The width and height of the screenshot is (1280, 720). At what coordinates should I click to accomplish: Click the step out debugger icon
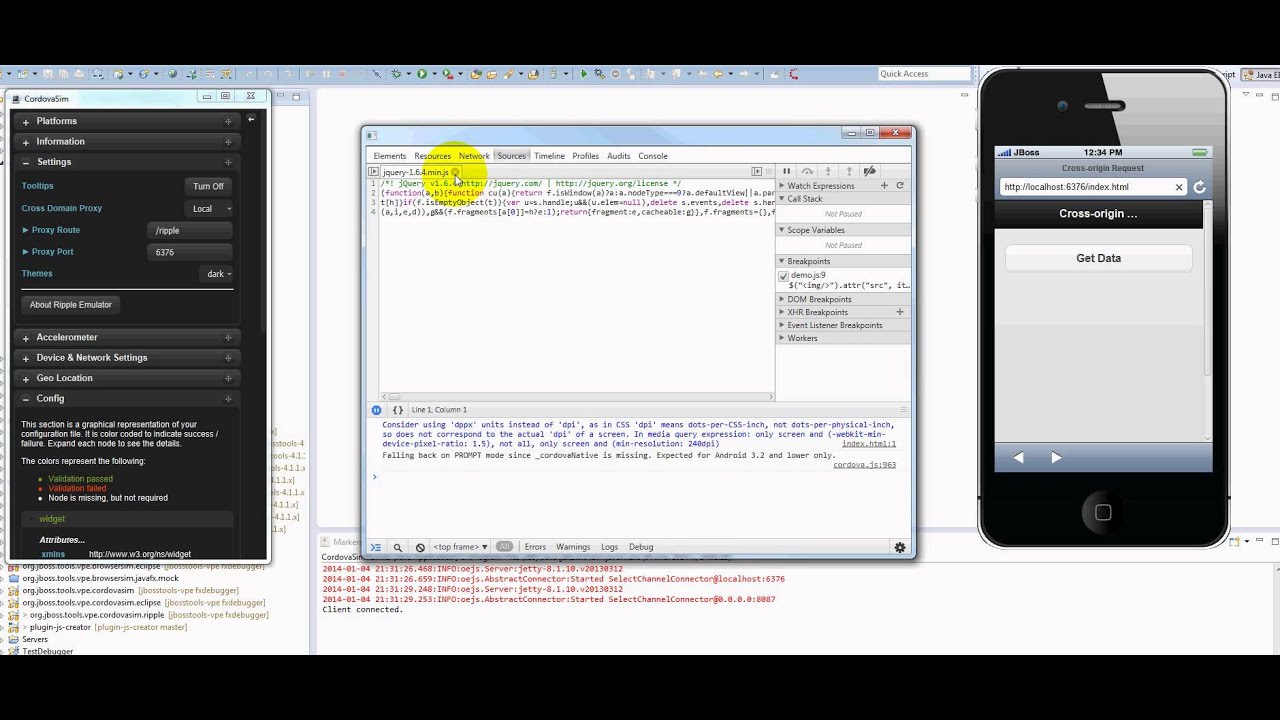coord(849,172)
